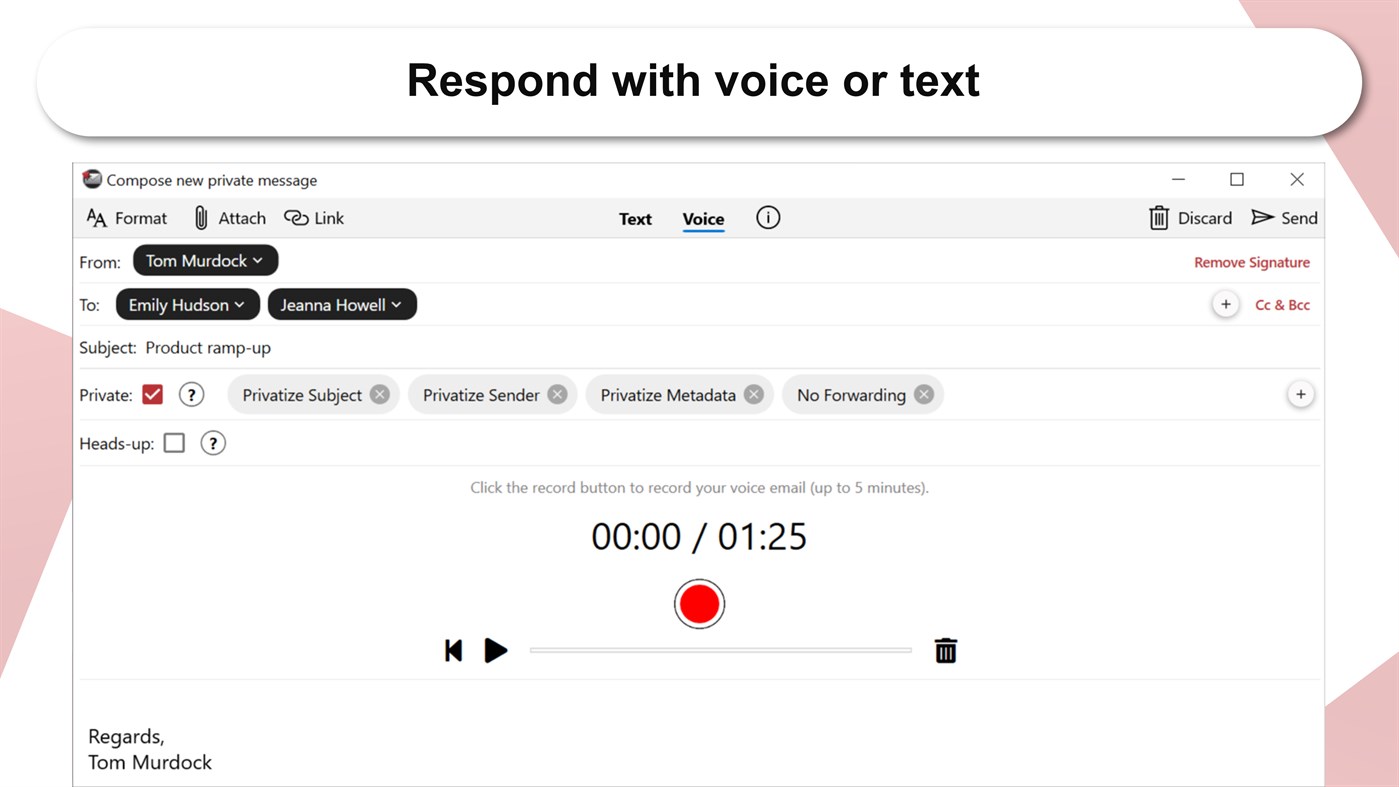The height and width of the screenshot is (787, 1399).
Task: Click the app icon in title bar
Action: tap(92, 179)
